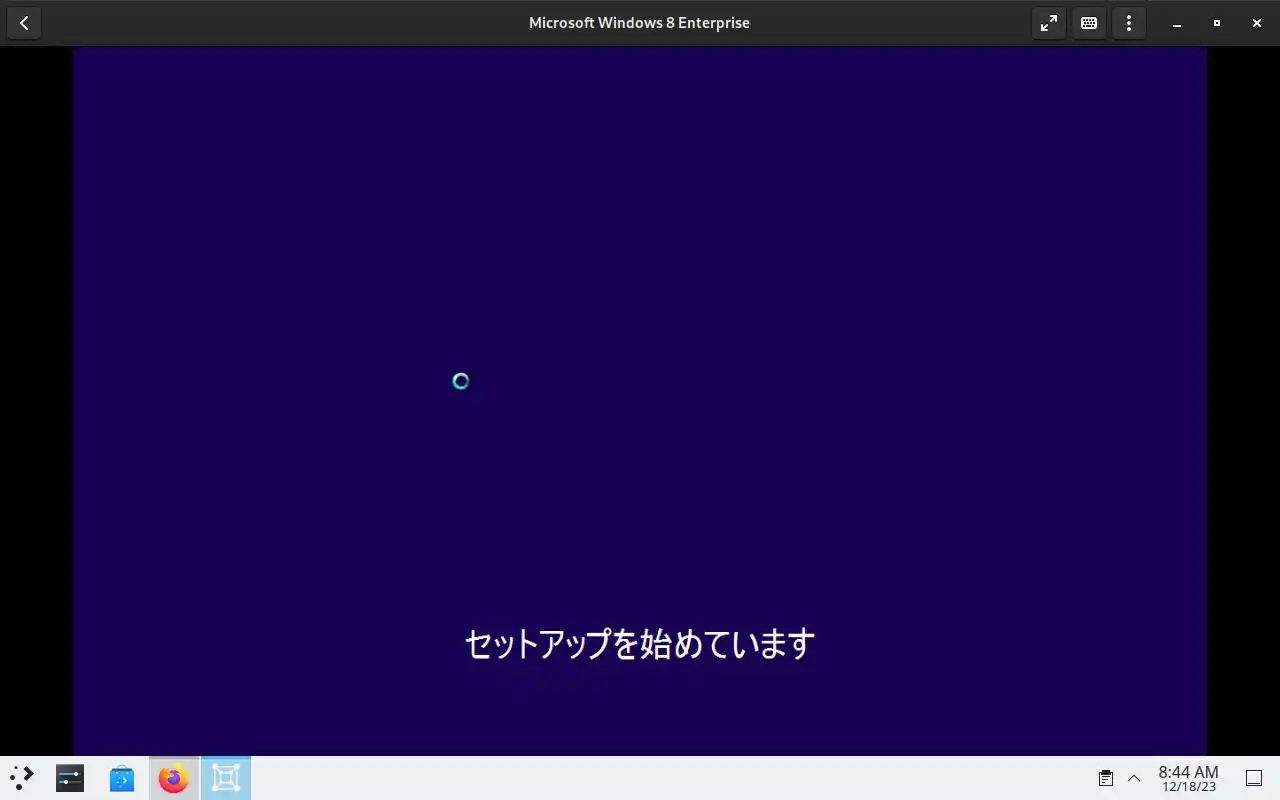Click the Microsoft Windows 8 Enterprise title
This screenshot has height=800, width=1280.
(x=639, y=23)
